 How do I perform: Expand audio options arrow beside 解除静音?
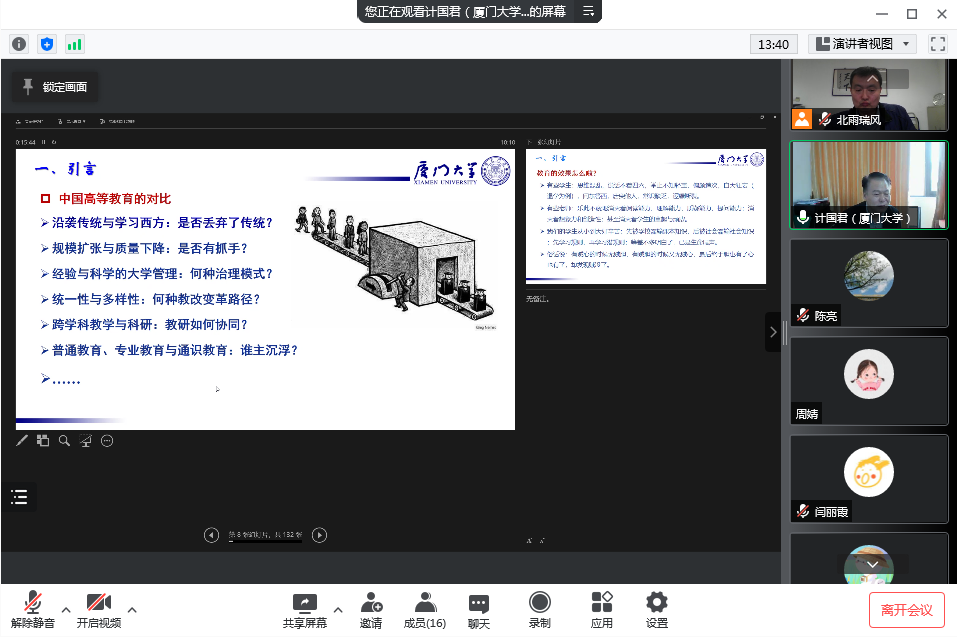66,609
